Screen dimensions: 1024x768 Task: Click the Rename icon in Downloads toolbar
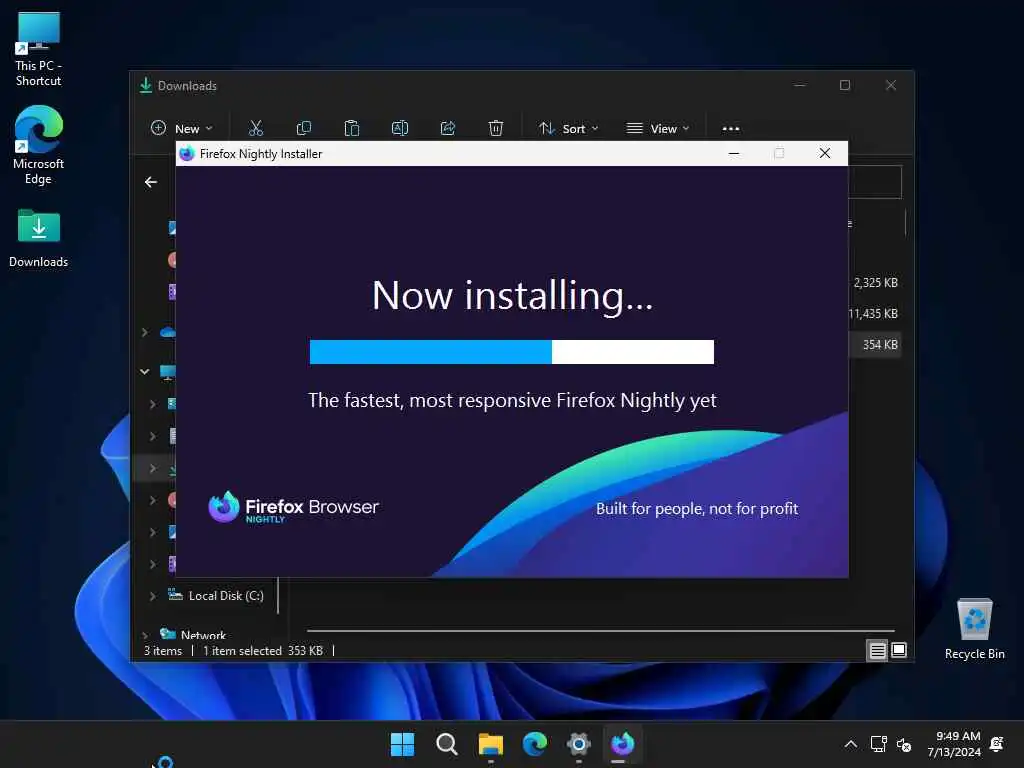tap(400, 128)
